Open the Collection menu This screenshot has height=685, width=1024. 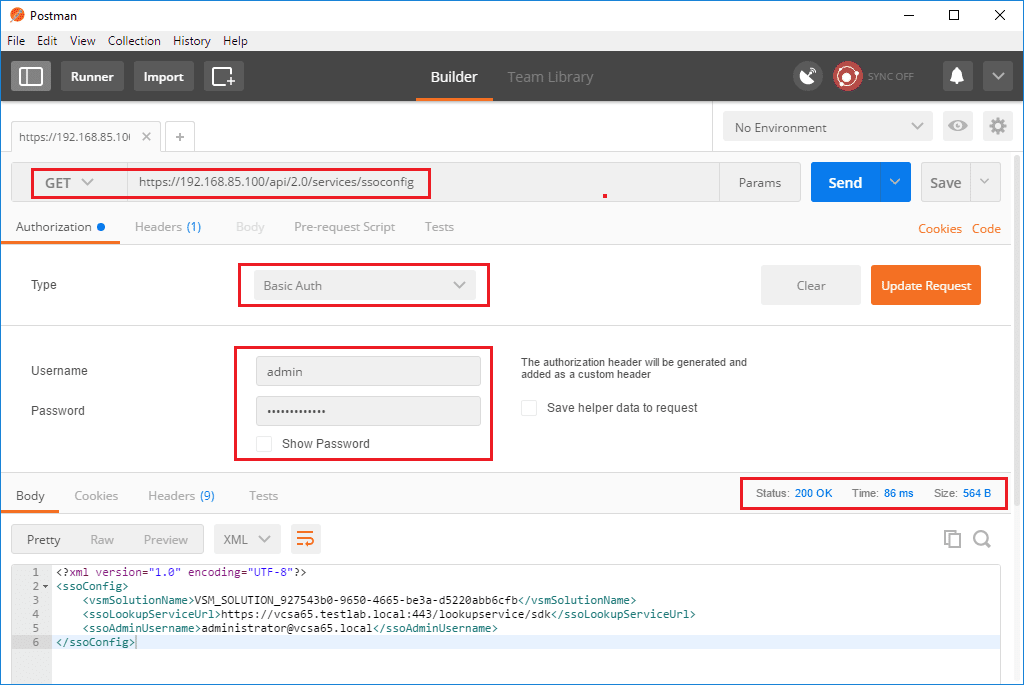(x=134, y=41)
